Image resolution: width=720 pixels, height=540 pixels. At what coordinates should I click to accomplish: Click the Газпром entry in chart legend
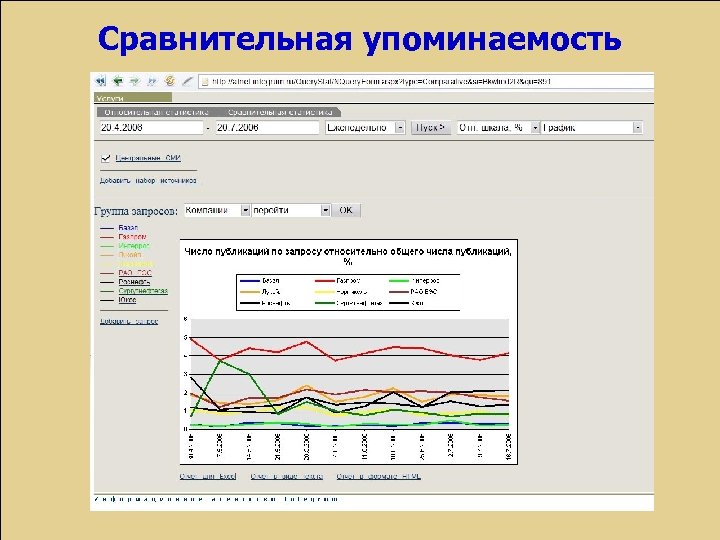338,281
